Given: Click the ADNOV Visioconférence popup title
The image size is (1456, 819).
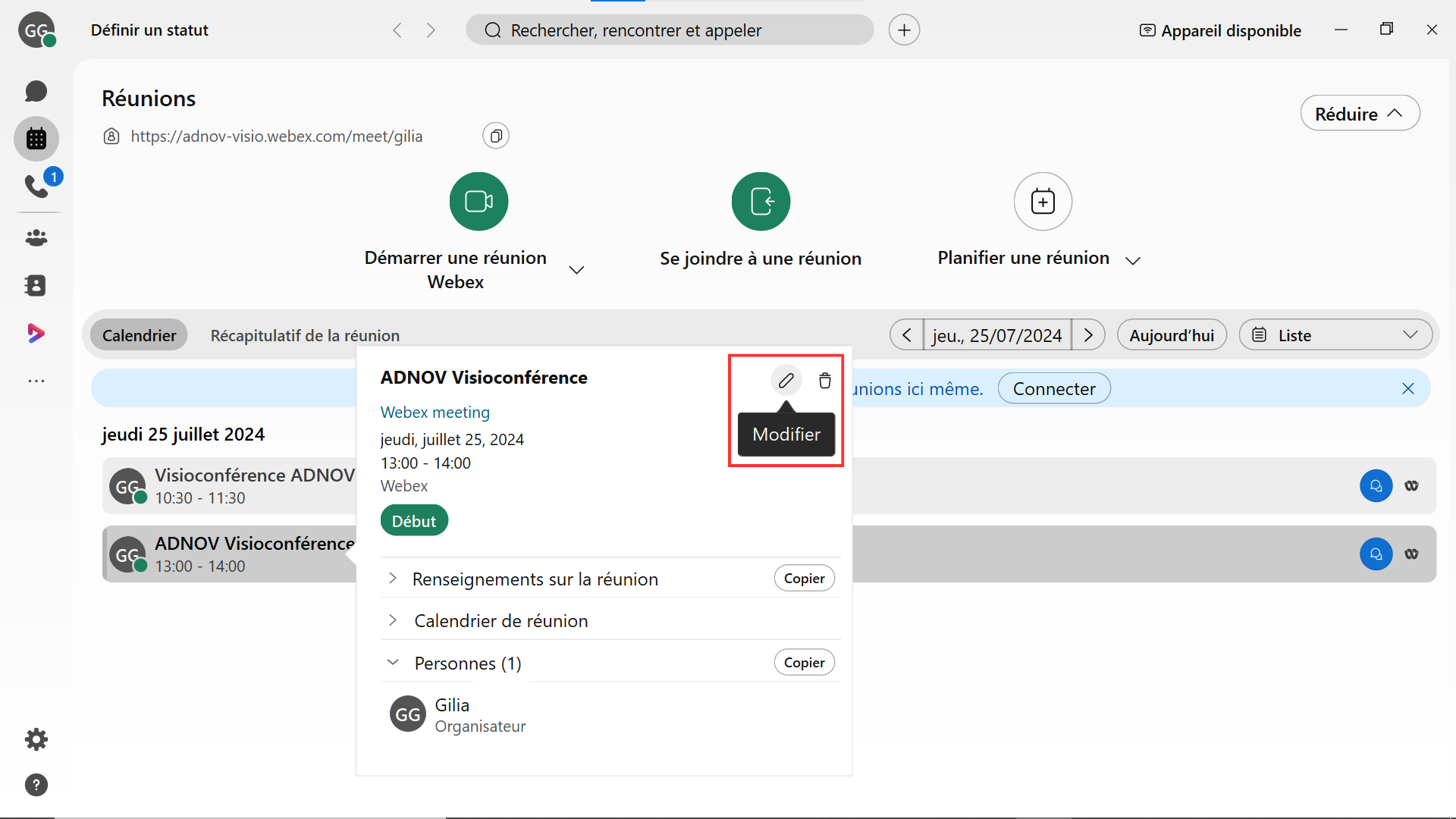Looking at the screenshot, I should coord(484,378).
